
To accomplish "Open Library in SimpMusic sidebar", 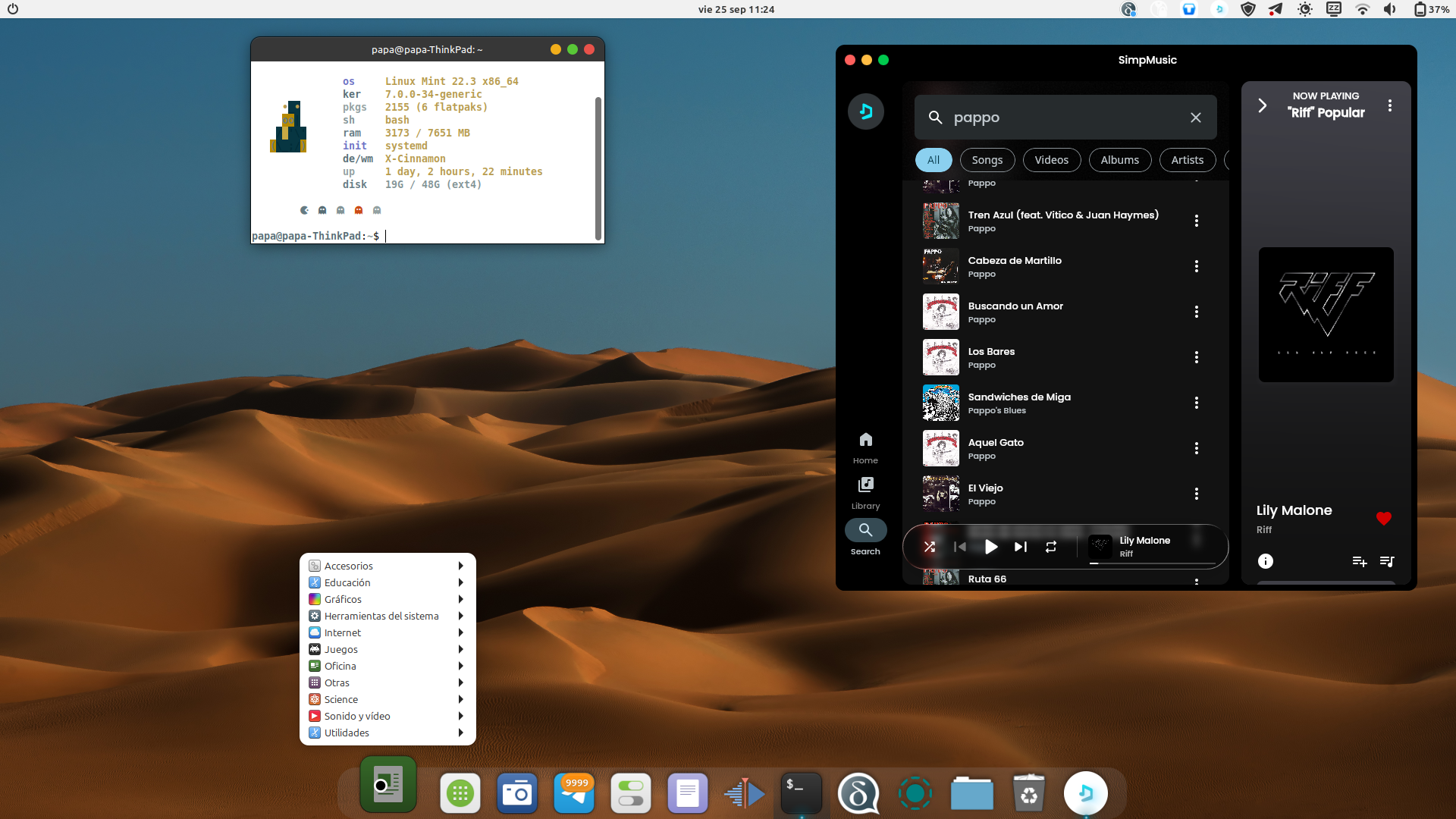I will pos(865,494).
